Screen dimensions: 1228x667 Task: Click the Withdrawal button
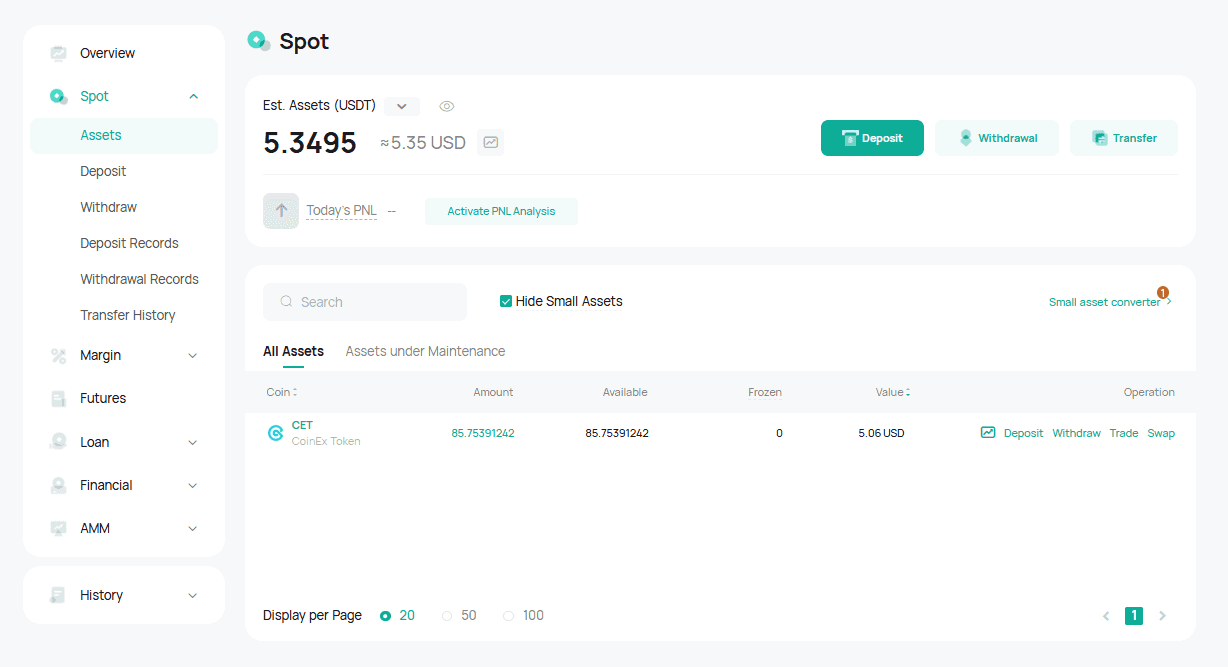click(x=997, y=138)
